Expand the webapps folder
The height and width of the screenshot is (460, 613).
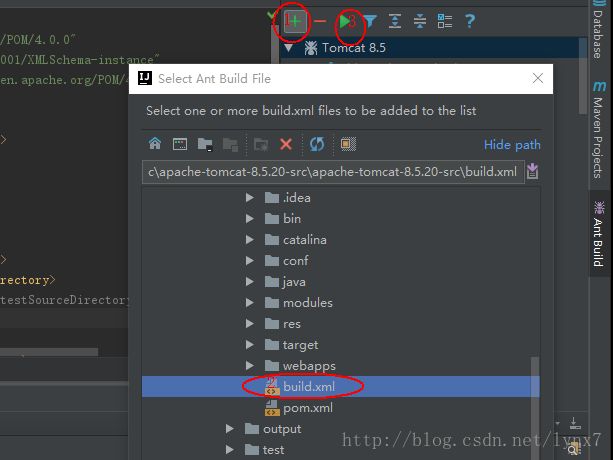(x=249, y=366)
